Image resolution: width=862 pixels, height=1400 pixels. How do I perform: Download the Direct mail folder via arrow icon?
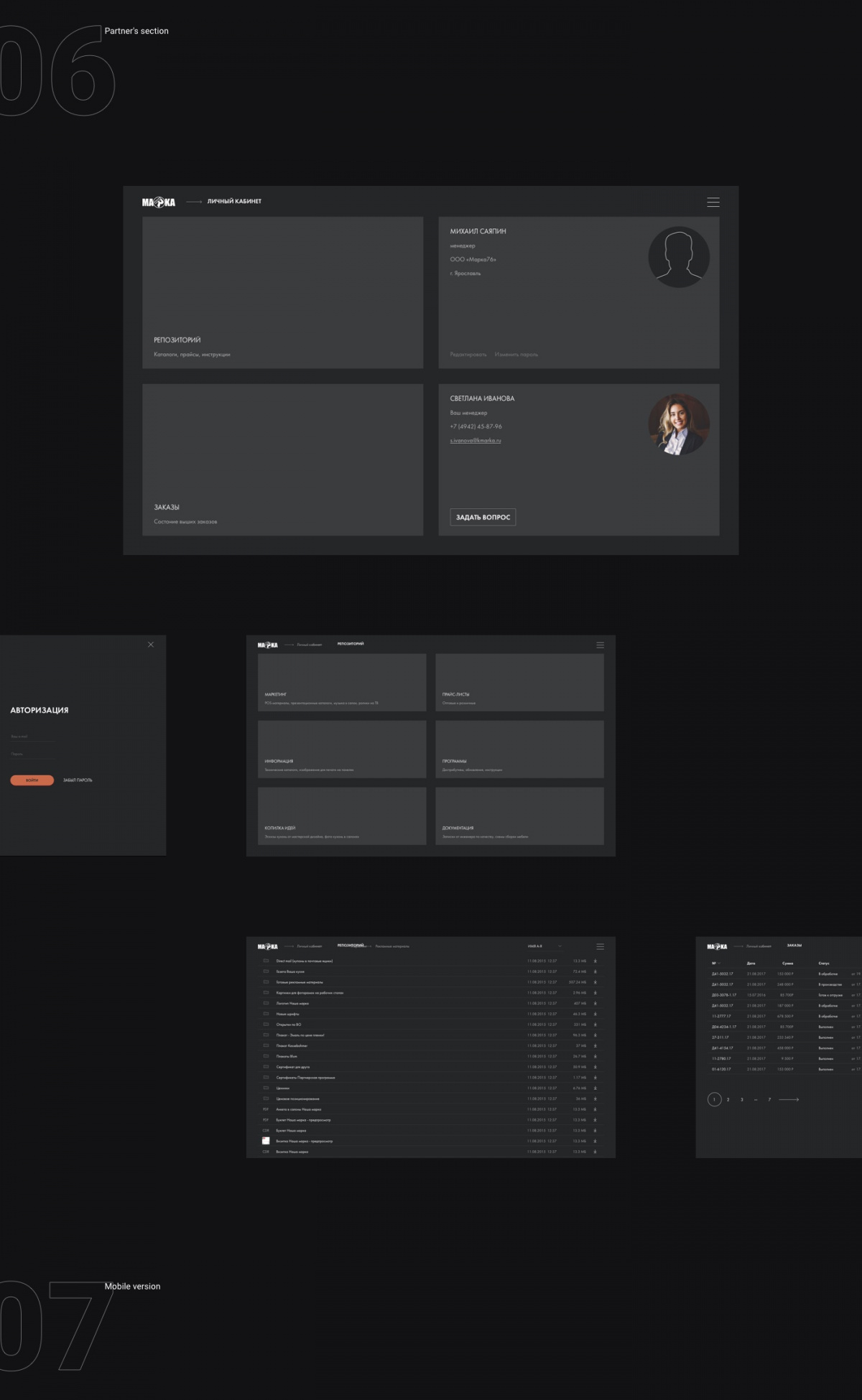click(595, 961)
